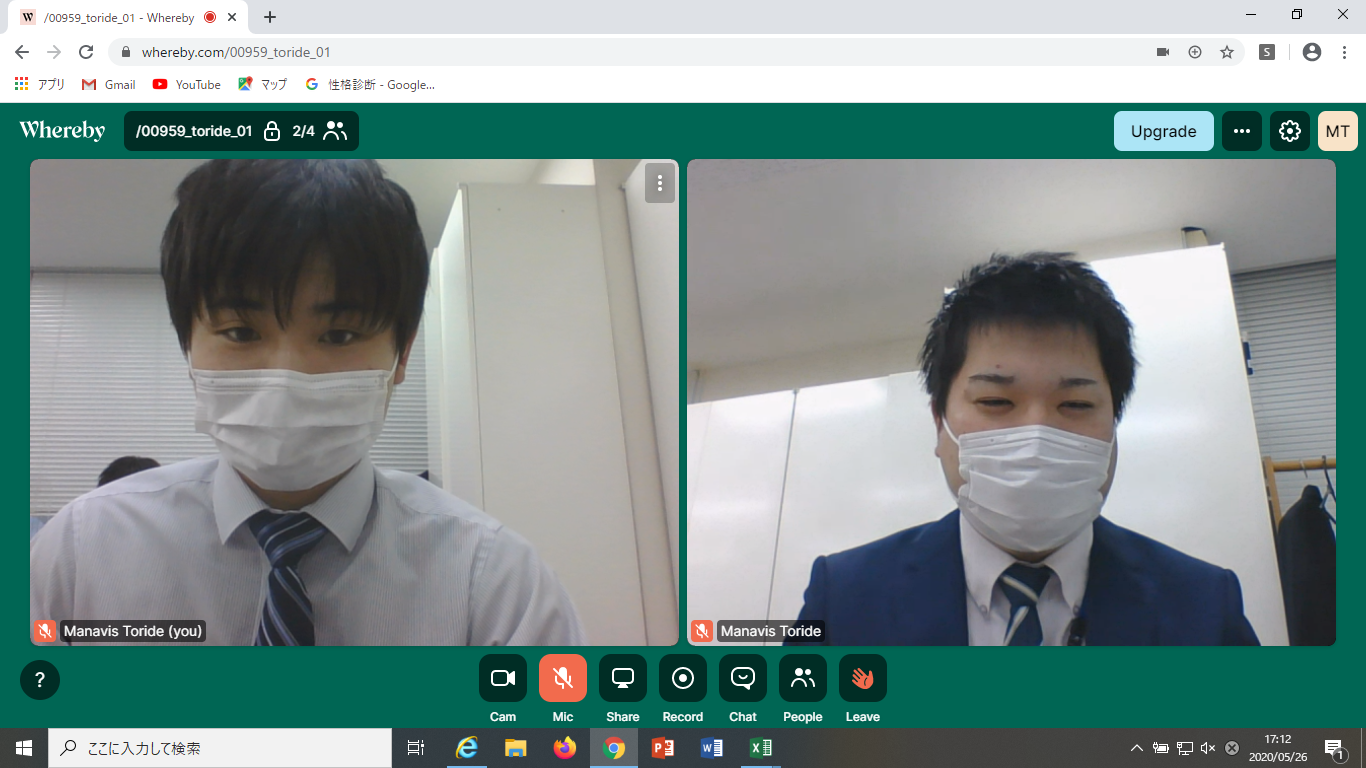Open Internet Explorer from taskbar
Image resolution: width=1366 pixels, height=768 pixels.
click(467, 748)
